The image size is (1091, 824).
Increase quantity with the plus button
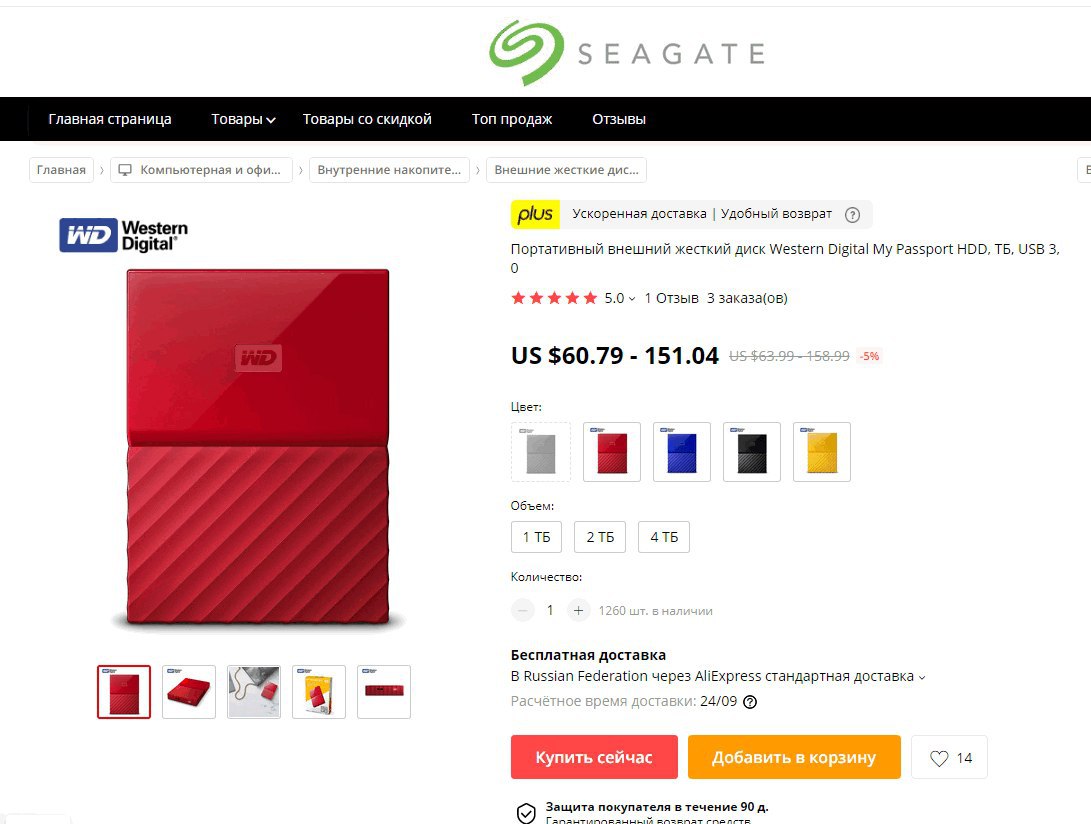(x=578, y=610)
